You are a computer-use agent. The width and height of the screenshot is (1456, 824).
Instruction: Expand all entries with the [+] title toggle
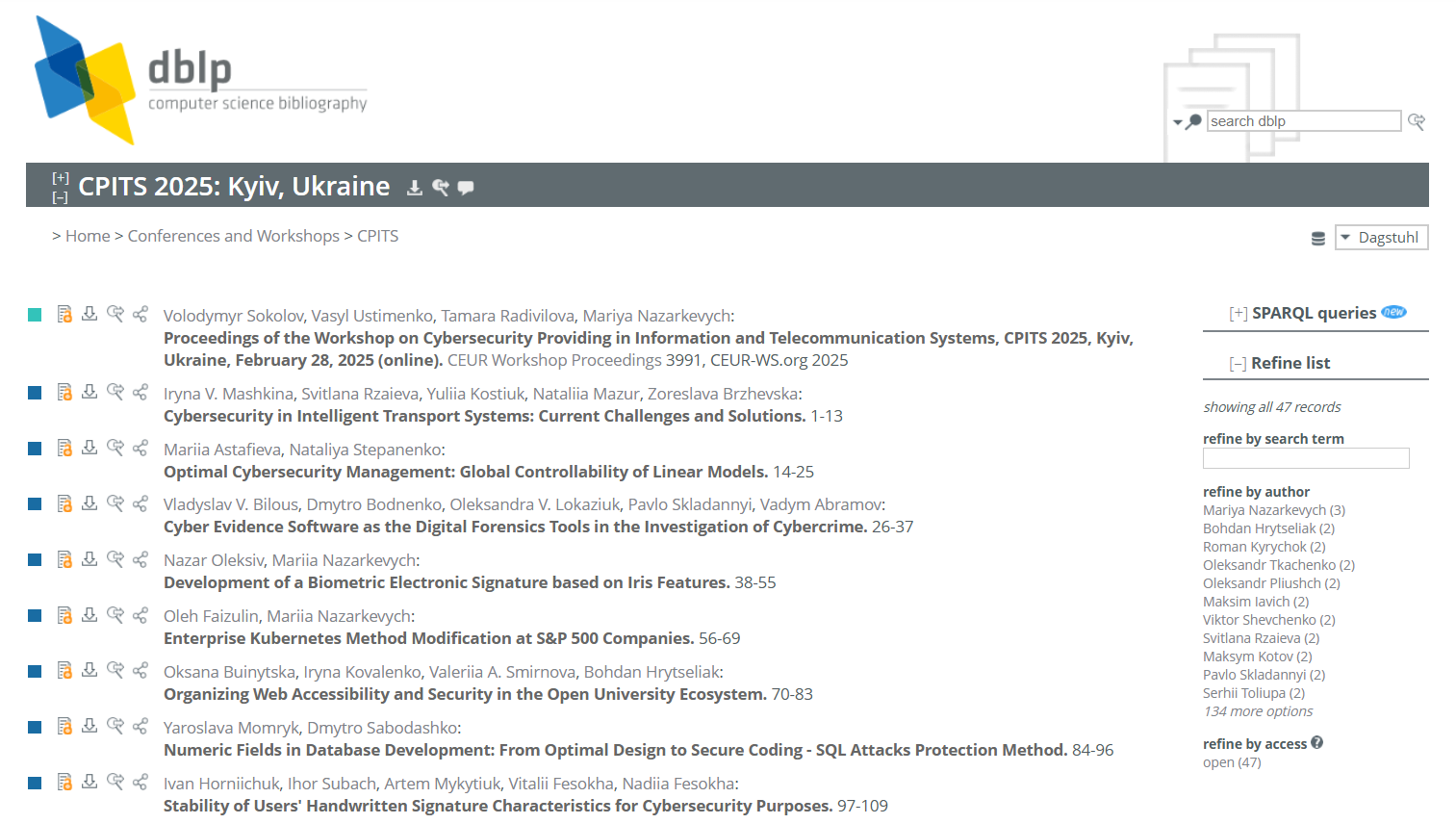point(60,177)
